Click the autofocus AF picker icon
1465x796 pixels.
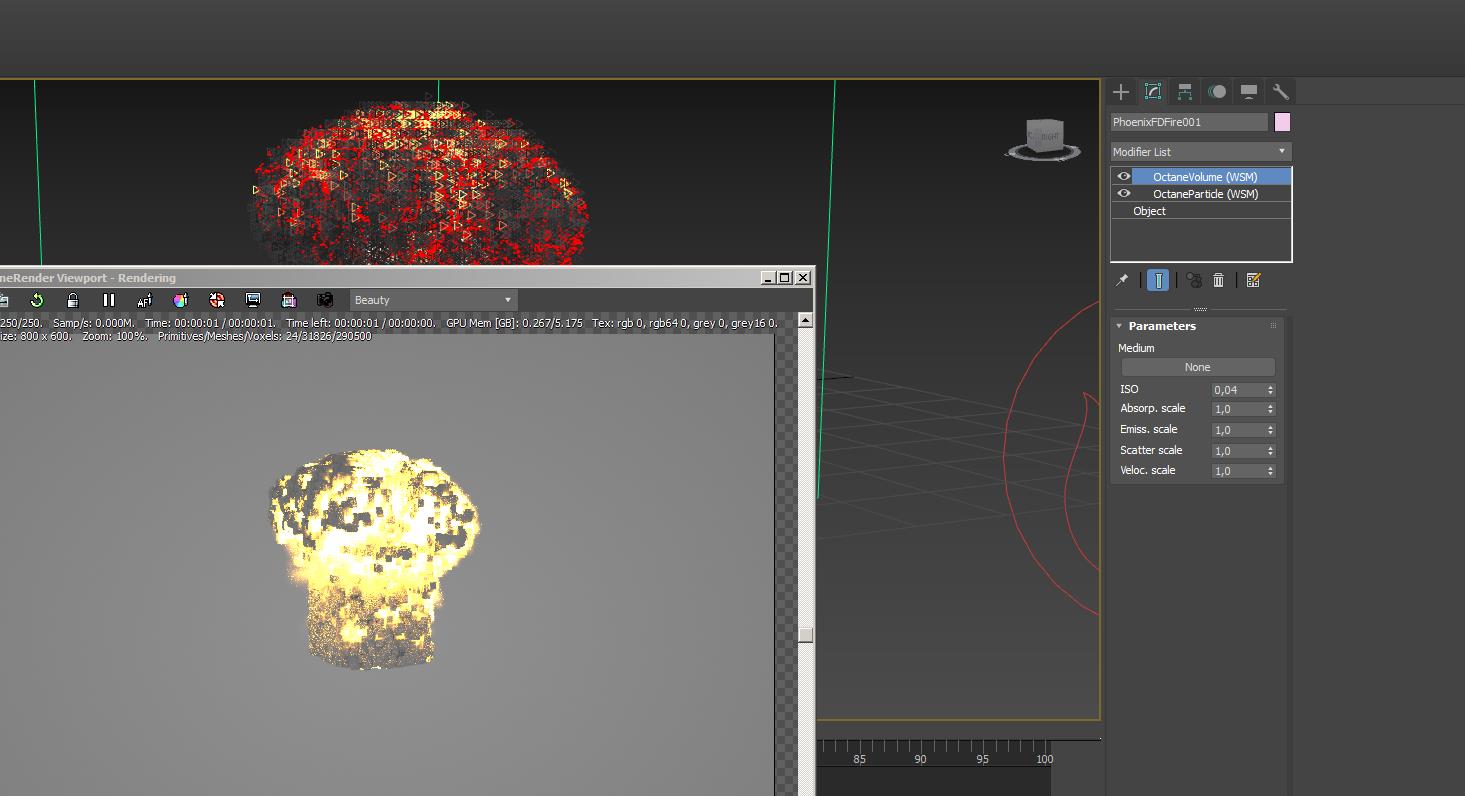point(145,300)
